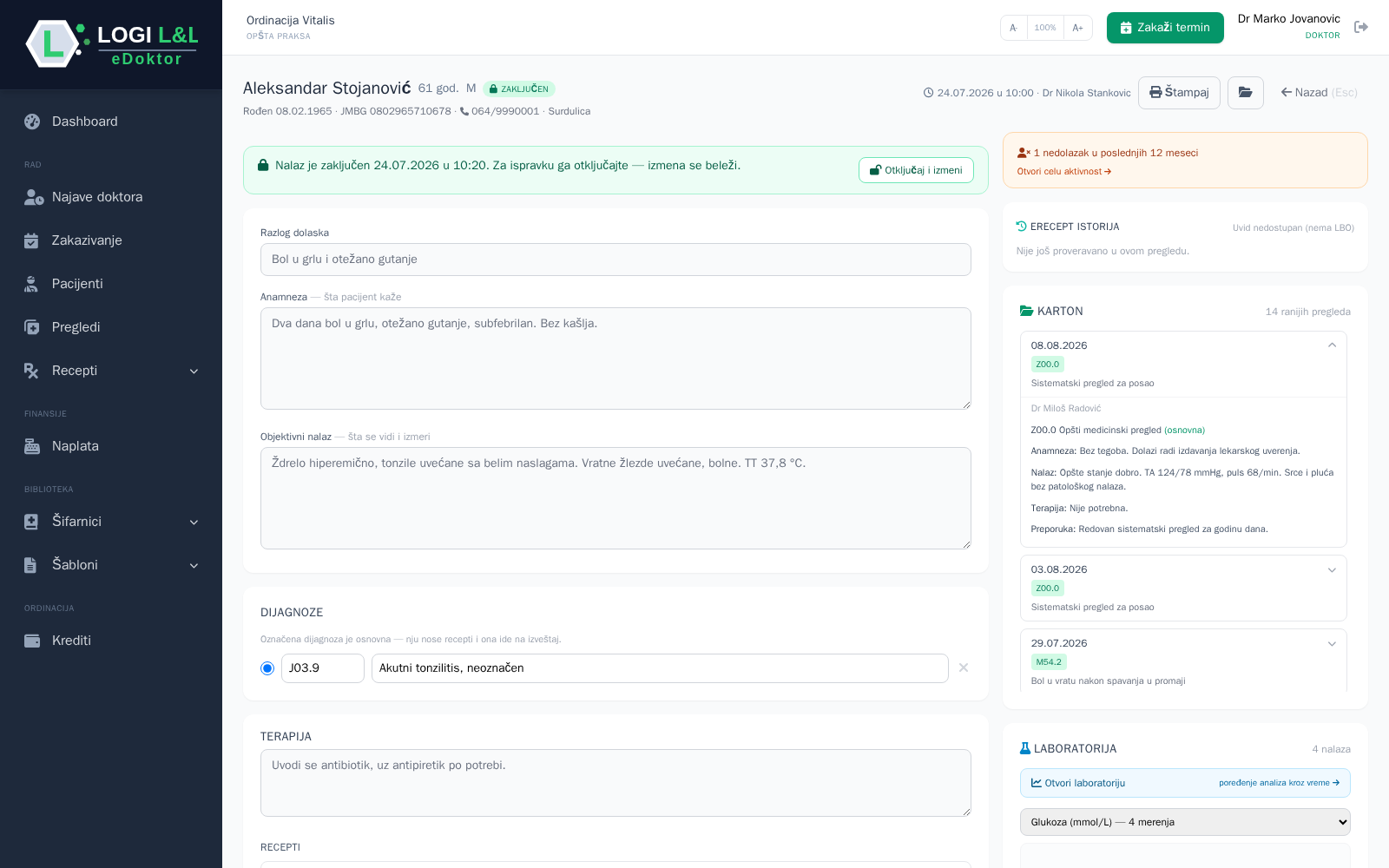The image size is (1389, 868).
Task: Click 14 ranijih pregleda text
Action: (x=1307, y=312)
